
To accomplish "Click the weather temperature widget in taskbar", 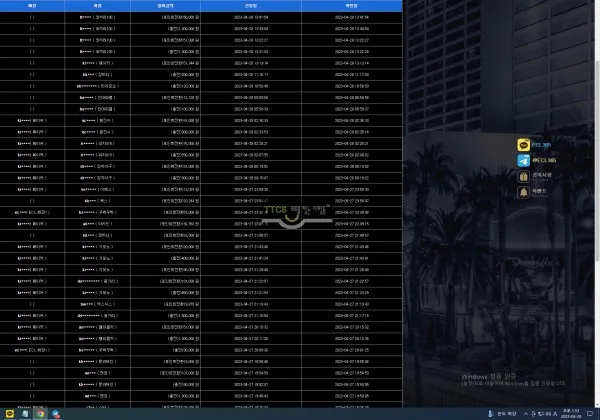I will click(x=502, y=414).
